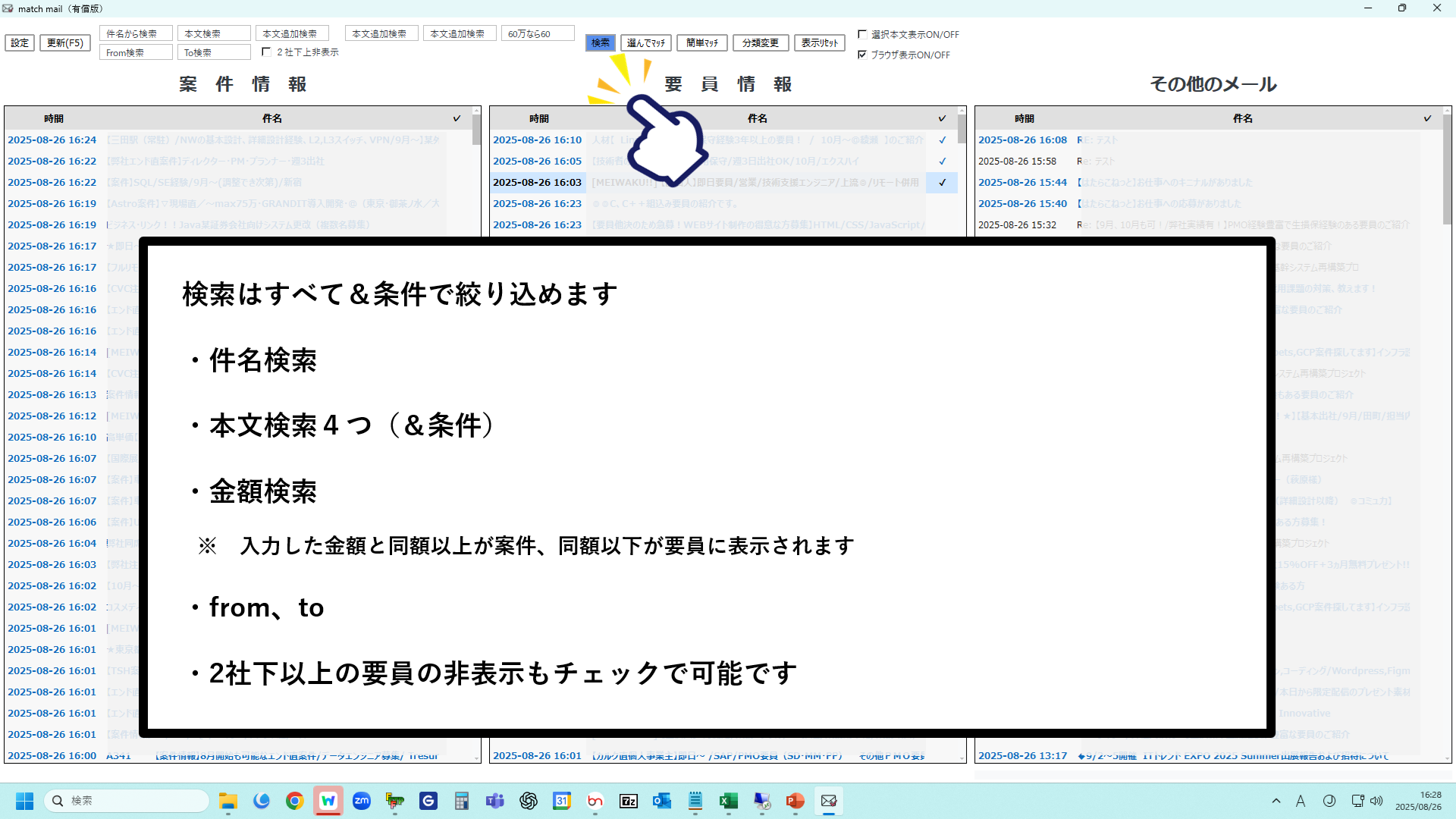Image resolution: width=1456 pixels, height=819 pixels.
Task: Toggle the checkmark on the 16:03 要員 row
Action: (942, 183)
